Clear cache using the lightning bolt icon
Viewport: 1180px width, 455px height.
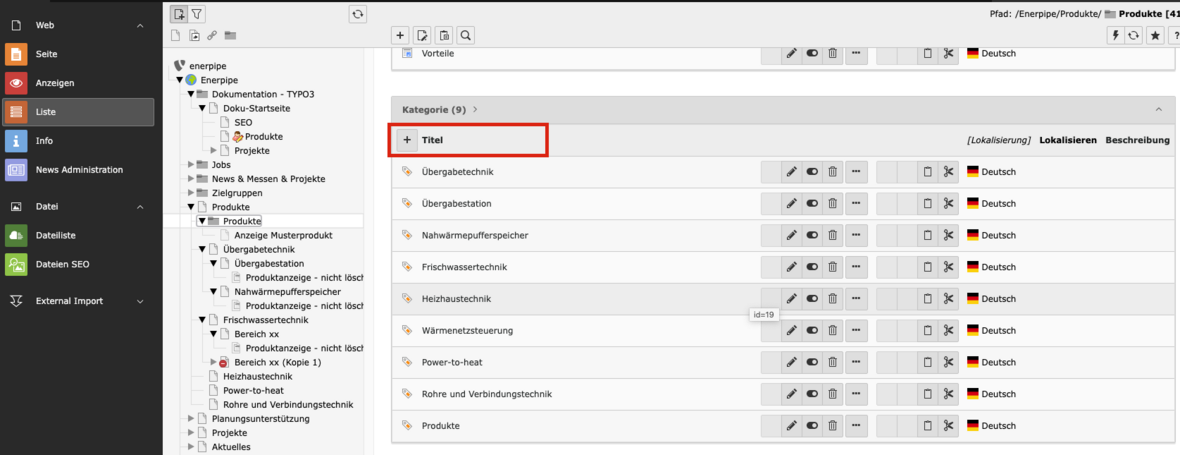(1116, 35)
